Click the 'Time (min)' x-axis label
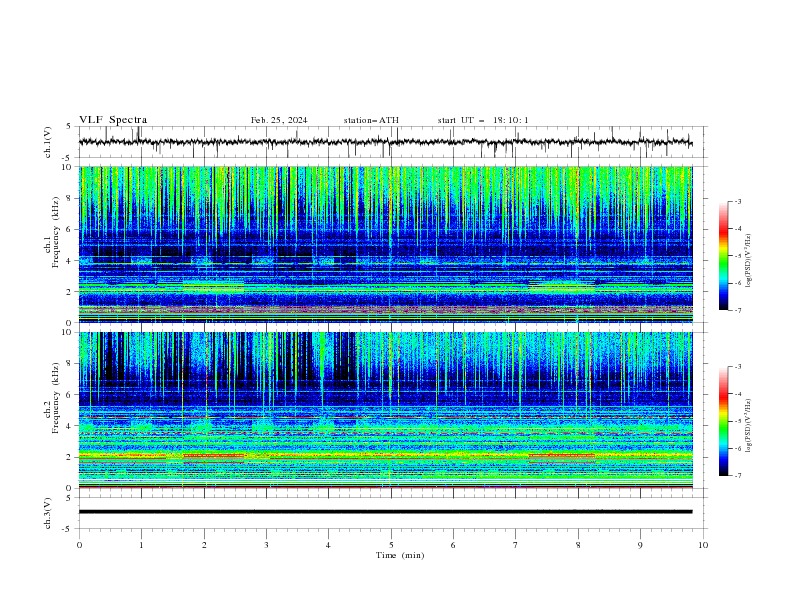Image resolution: width=792 pixels, height=612 pixels. tap(400, 555)
